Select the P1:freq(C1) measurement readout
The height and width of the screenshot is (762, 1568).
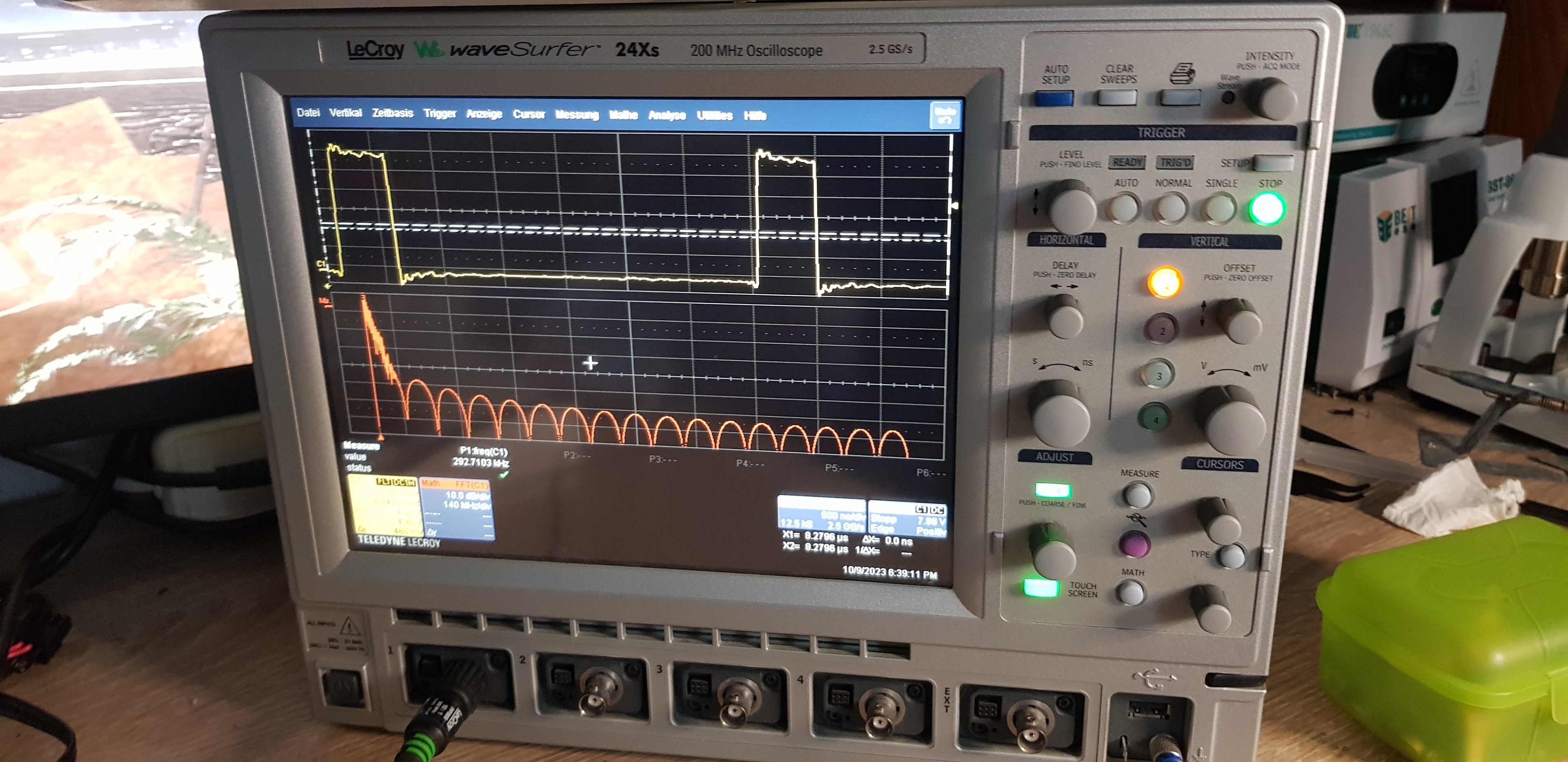pyautogui.click(x=483, y=456)
